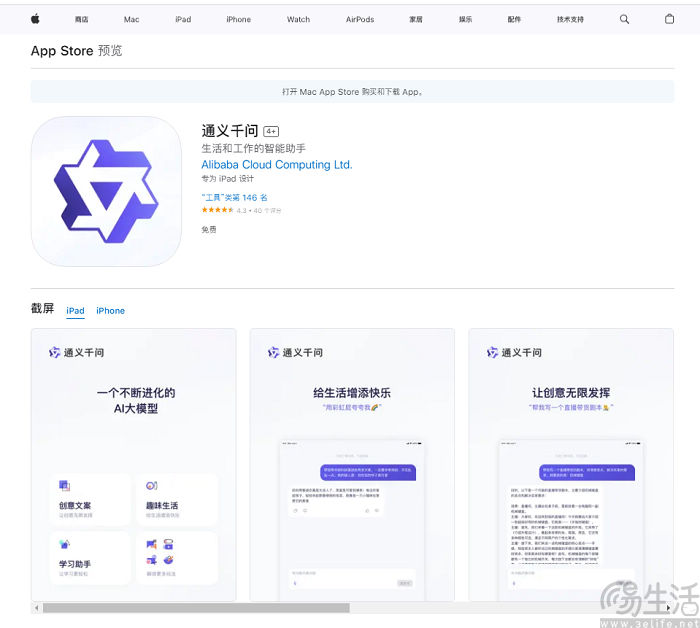Viewport: 700px width, 628px height.
Task: Open the 娱乐 menu item
Action: tap(465, 20)
